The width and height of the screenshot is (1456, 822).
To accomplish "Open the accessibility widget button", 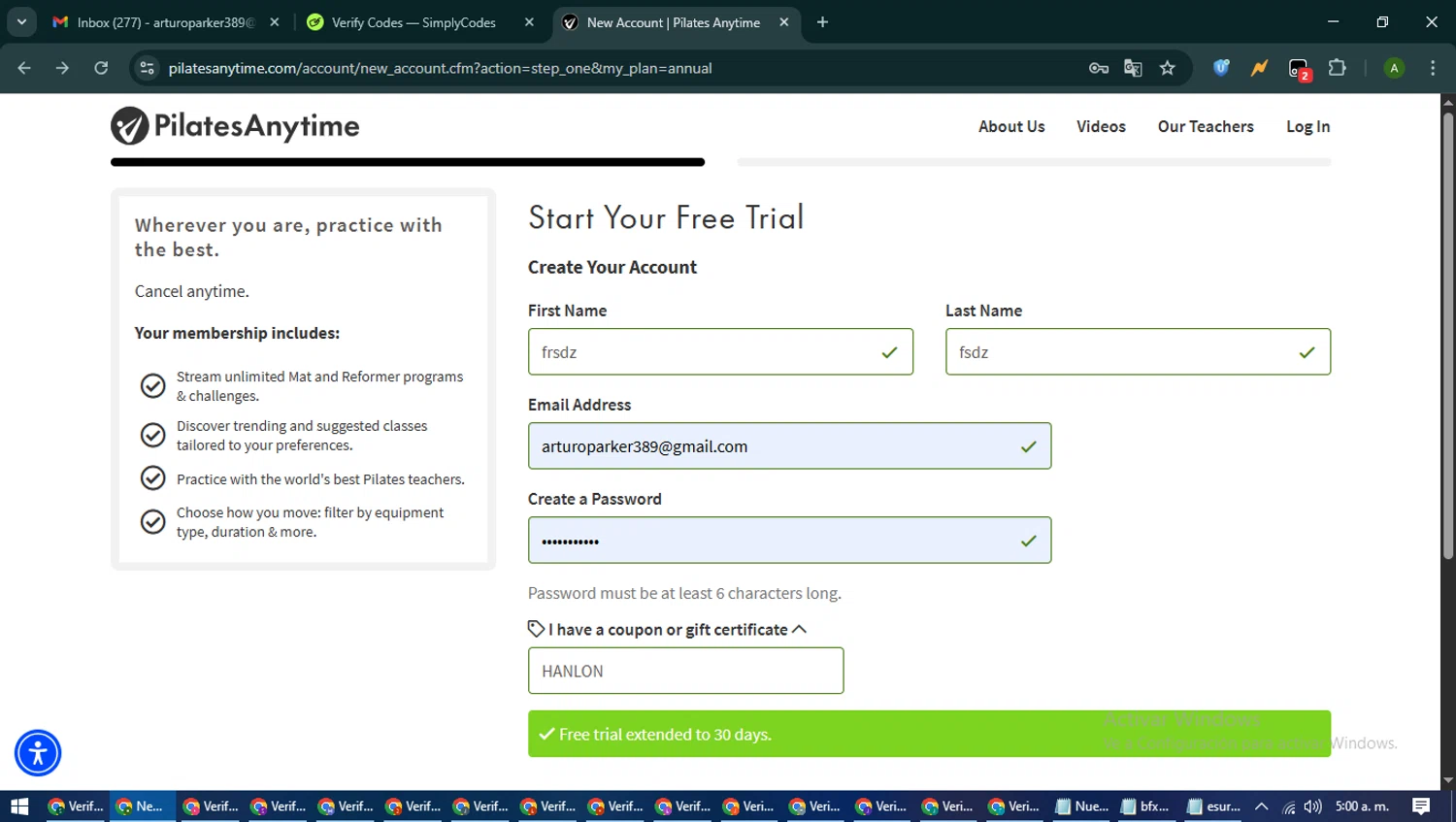I will pos(38,753).
